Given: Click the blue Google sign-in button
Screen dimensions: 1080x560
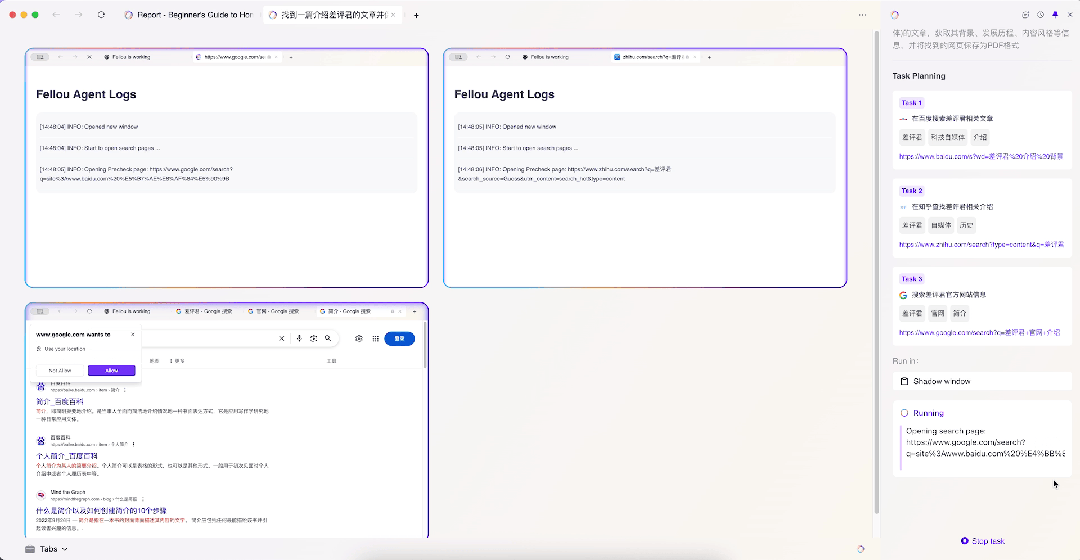Looking at the screenshot, I should click(x=399, y=338).
